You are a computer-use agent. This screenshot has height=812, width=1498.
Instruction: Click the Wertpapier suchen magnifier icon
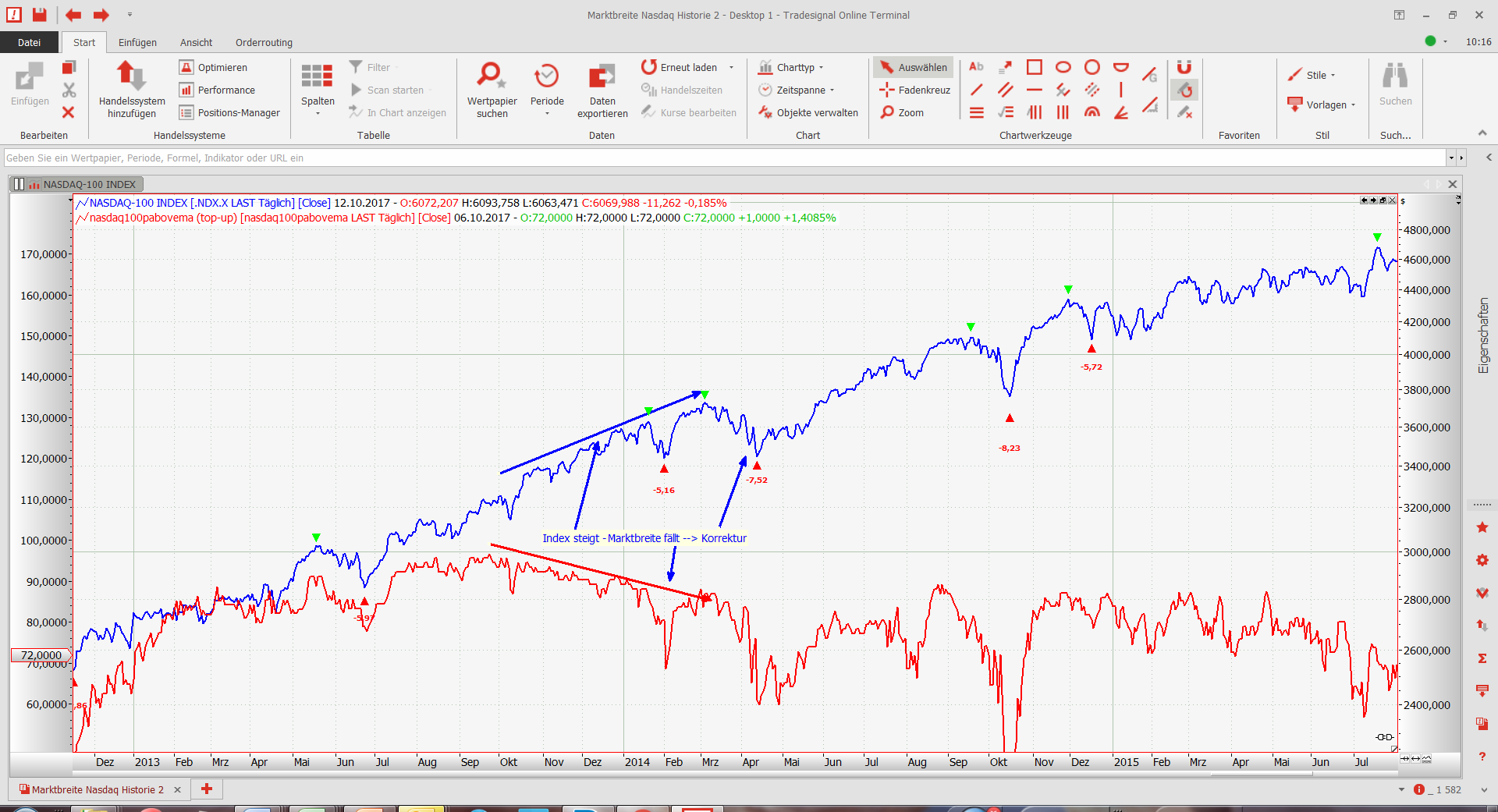(x=492, y=76)
